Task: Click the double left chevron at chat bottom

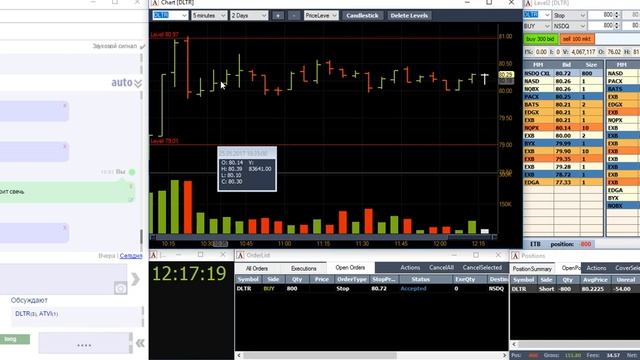Action: [x=140, y=342]
